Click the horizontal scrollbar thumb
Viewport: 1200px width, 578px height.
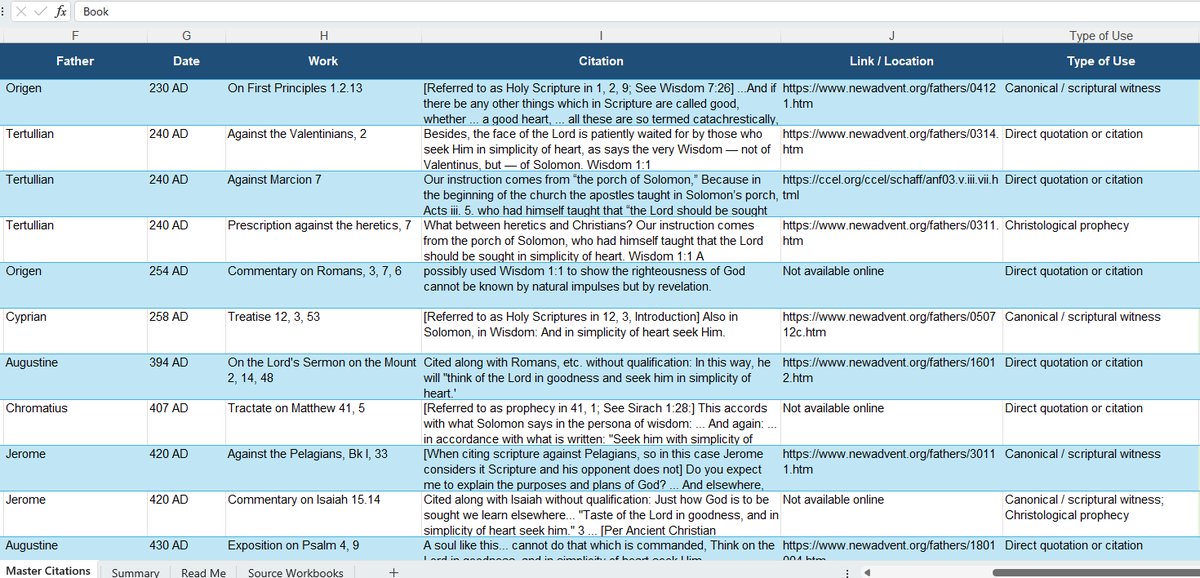pos(1097,572)
